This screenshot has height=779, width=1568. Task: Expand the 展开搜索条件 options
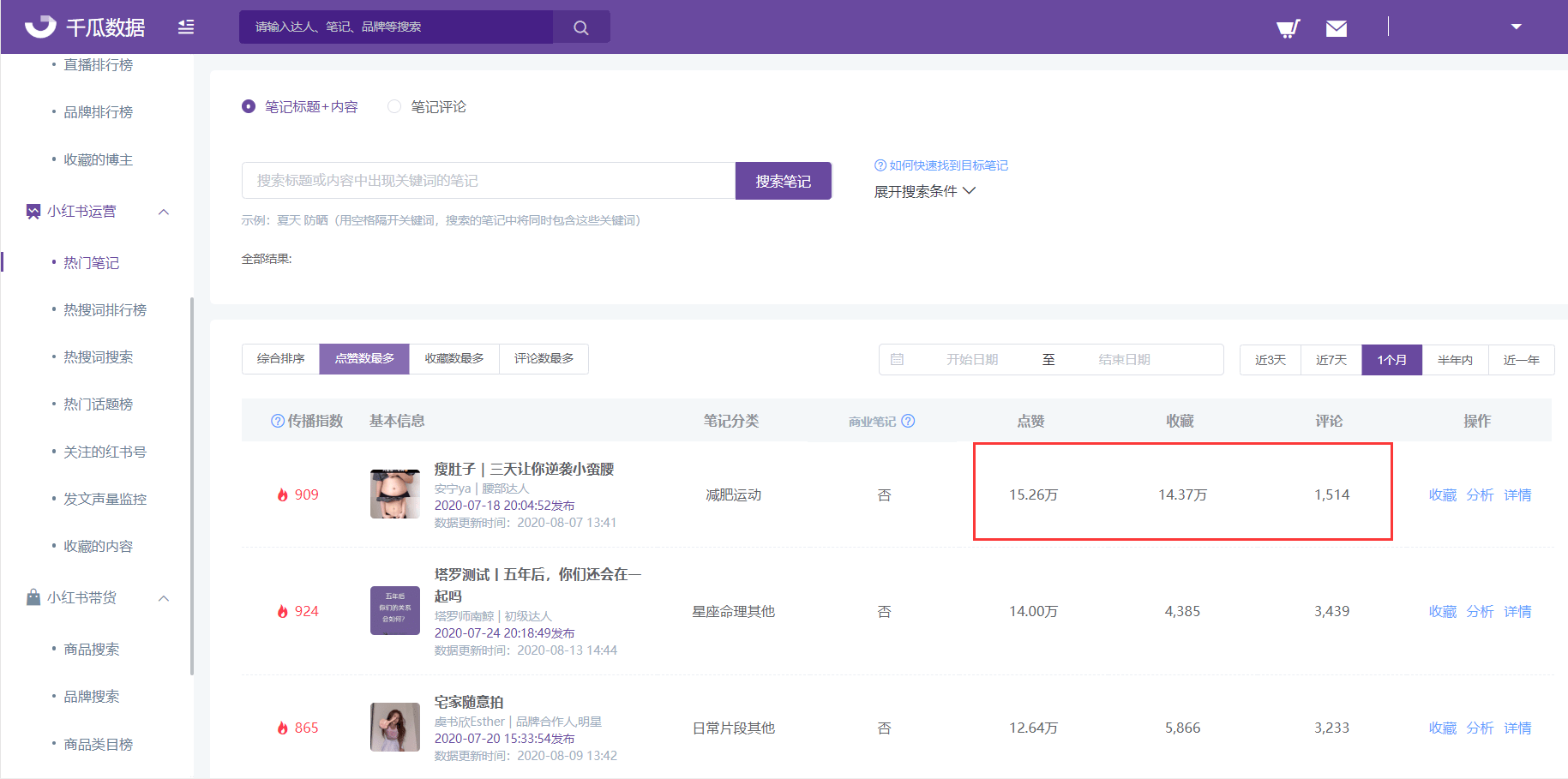pyautogui.click(x=924, y=191)
